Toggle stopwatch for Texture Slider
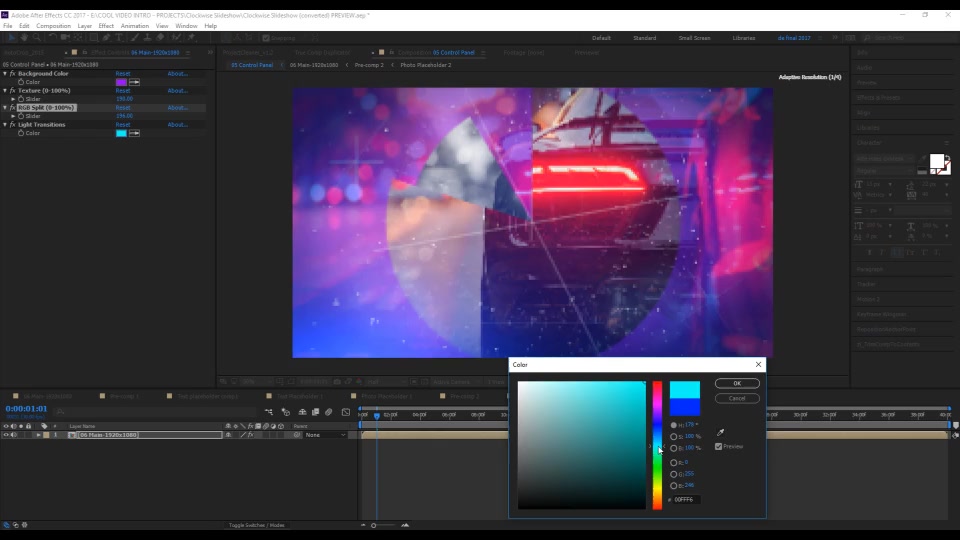Screen dimensions: 960x540 point(21,99)
